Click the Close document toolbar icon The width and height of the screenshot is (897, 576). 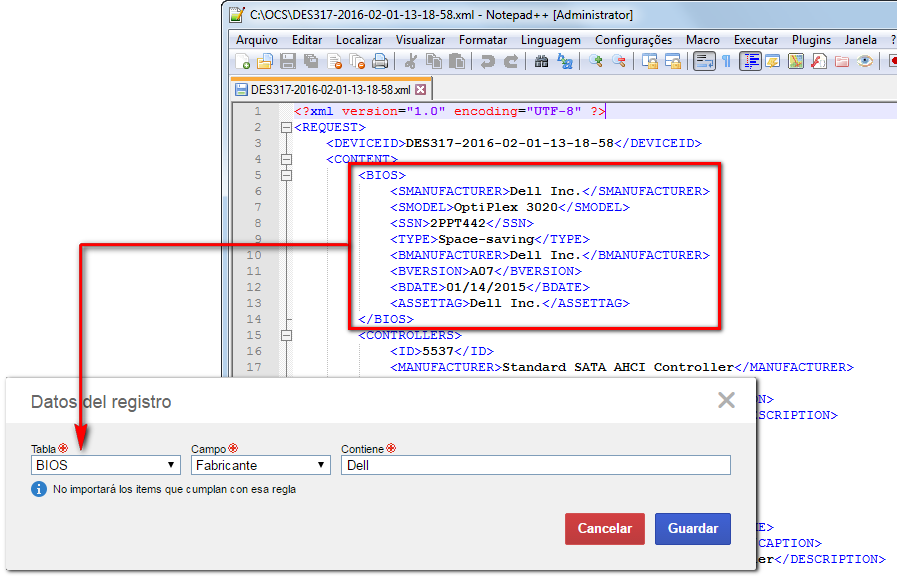[x=335, y=61]
